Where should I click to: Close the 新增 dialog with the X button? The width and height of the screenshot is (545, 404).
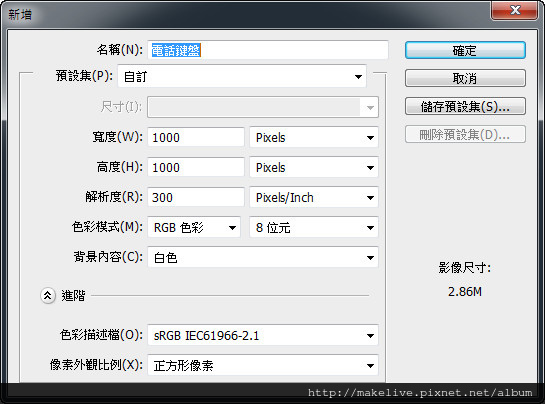515,10
